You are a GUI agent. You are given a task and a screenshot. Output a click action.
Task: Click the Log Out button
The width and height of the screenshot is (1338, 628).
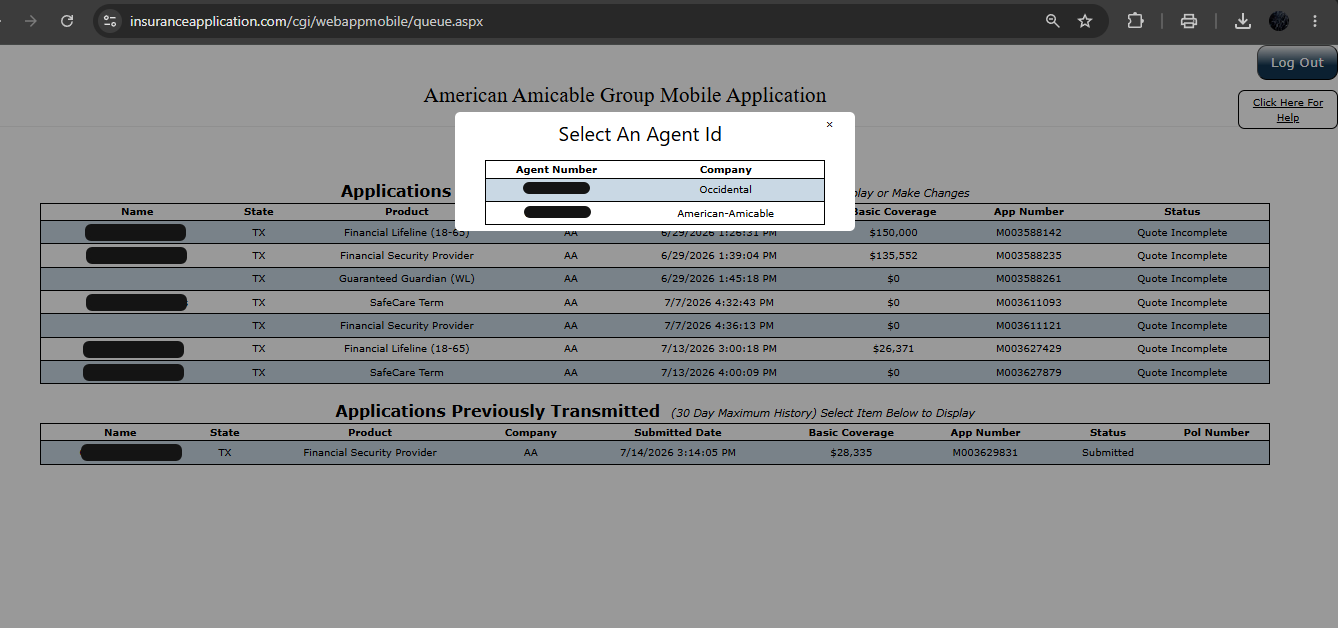(x=1297, y=63)
